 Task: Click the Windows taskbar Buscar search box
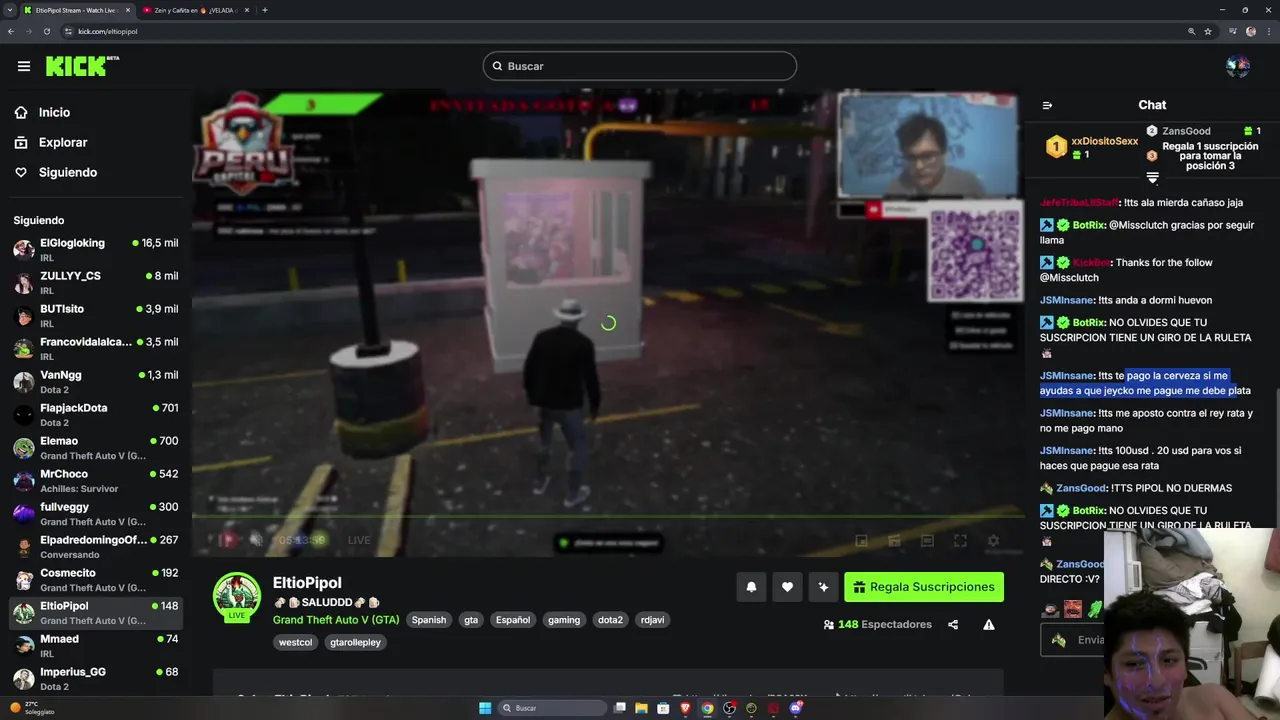click(x=552, y=708)
